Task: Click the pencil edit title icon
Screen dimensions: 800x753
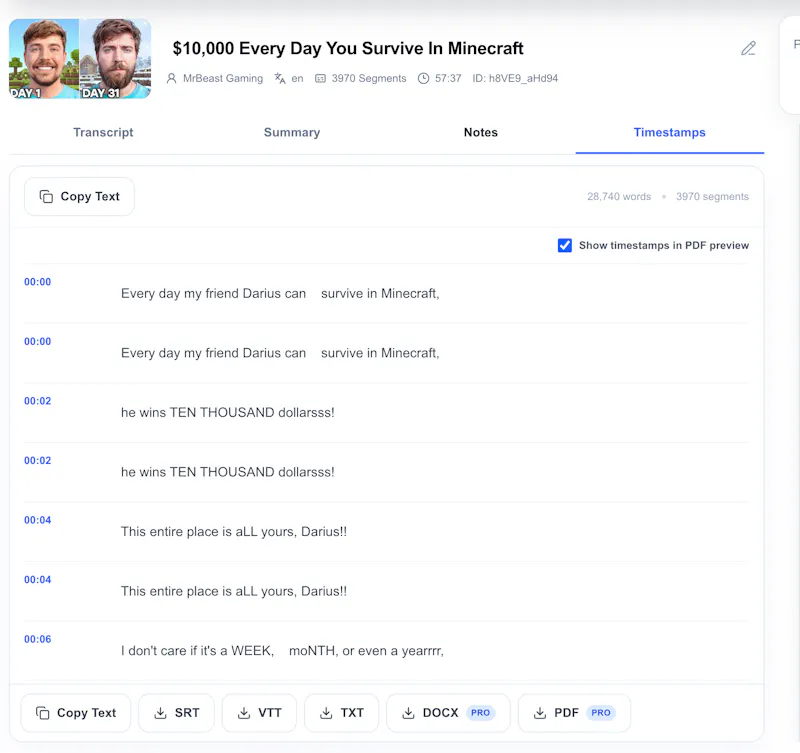Action: point(748,48)
